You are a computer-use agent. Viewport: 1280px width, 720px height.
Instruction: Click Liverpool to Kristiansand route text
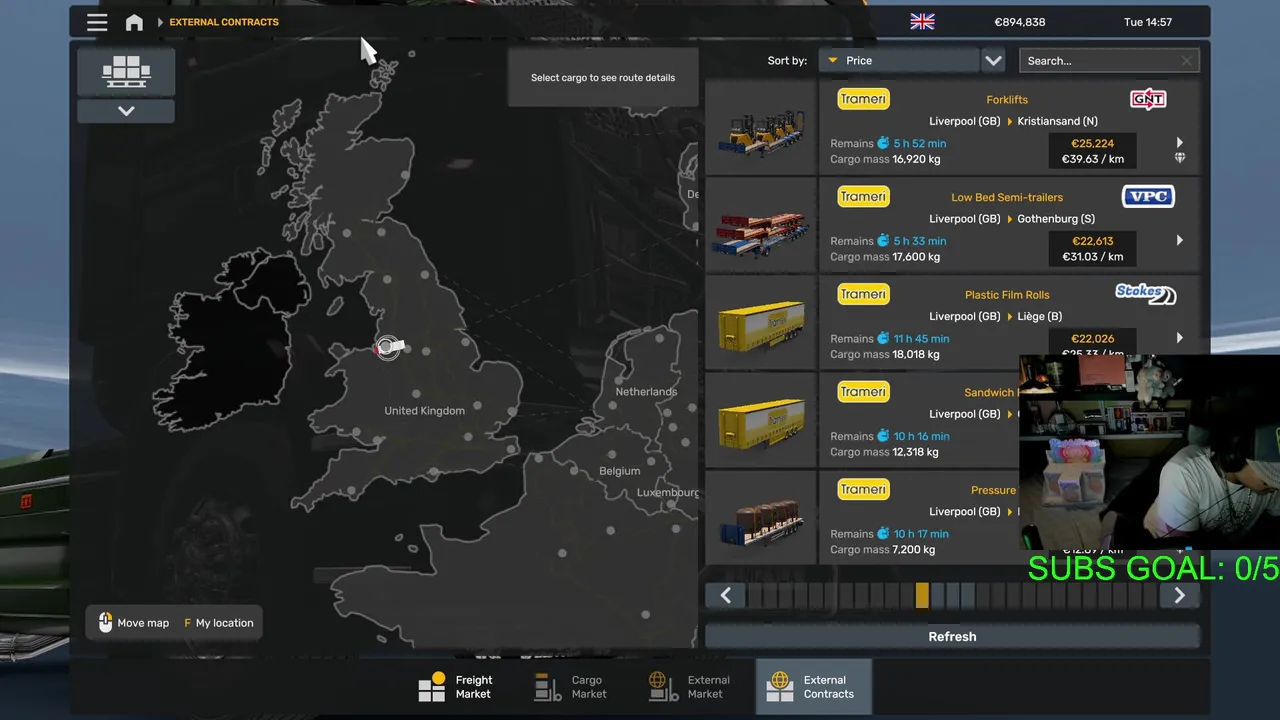pos(1013,121)
